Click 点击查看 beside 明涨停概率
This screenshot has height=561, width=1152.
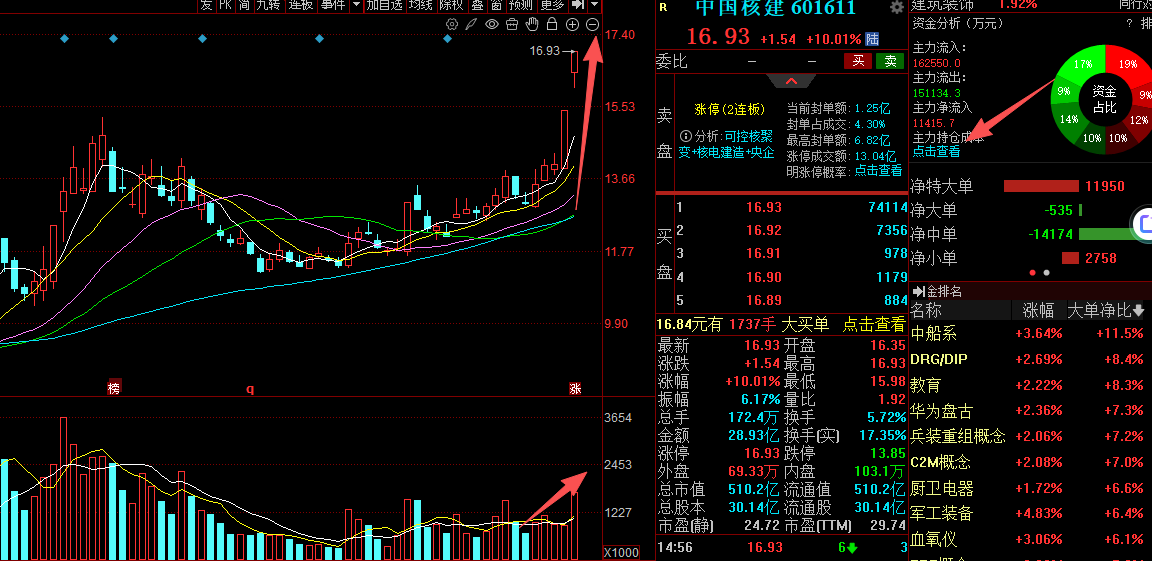pos(878,171)
